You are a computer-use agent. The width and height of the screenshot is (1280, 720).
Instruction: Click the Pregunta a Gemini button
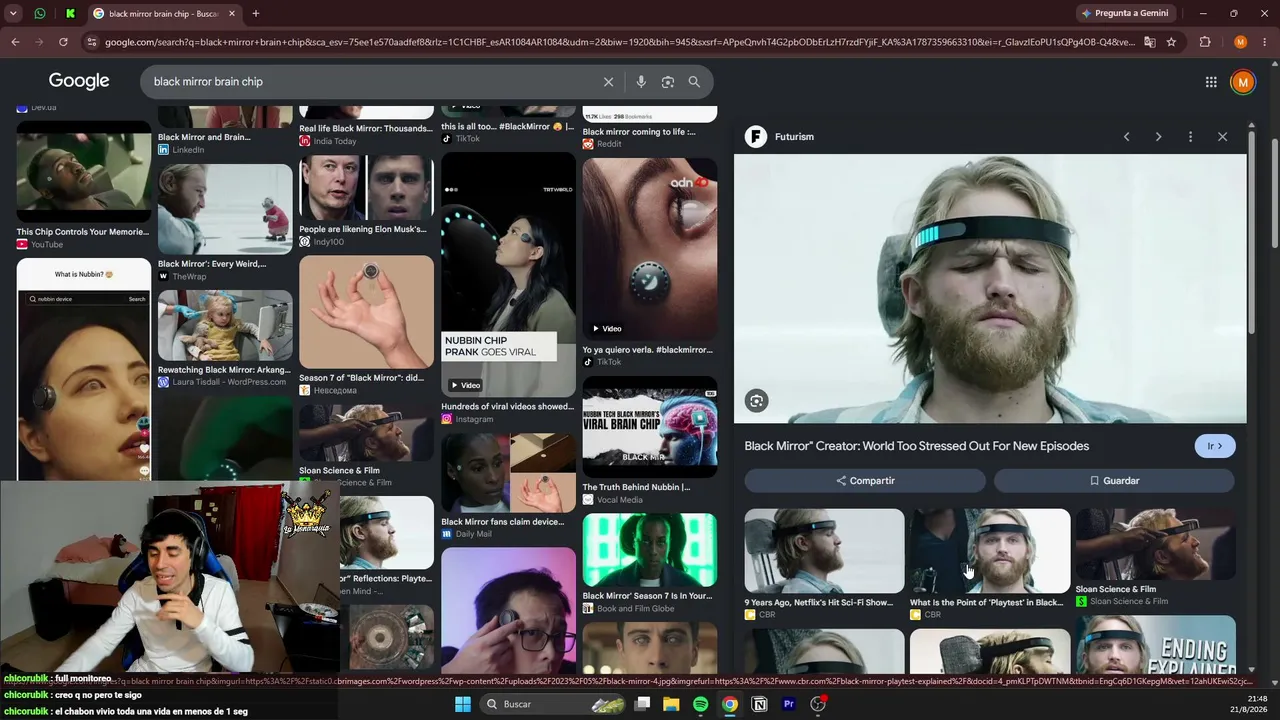(x=1124, y=14)
